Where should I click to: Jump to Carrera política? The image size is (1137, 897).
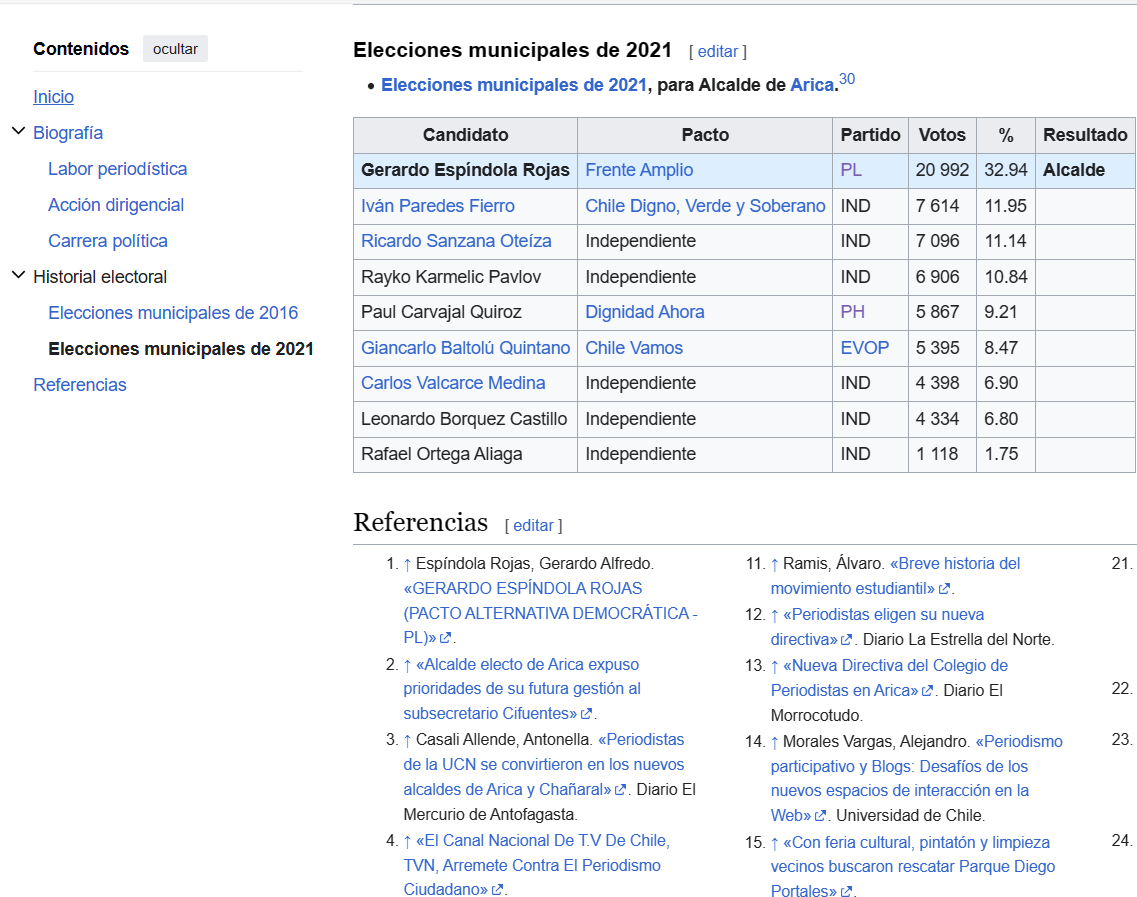click(108, 241)
